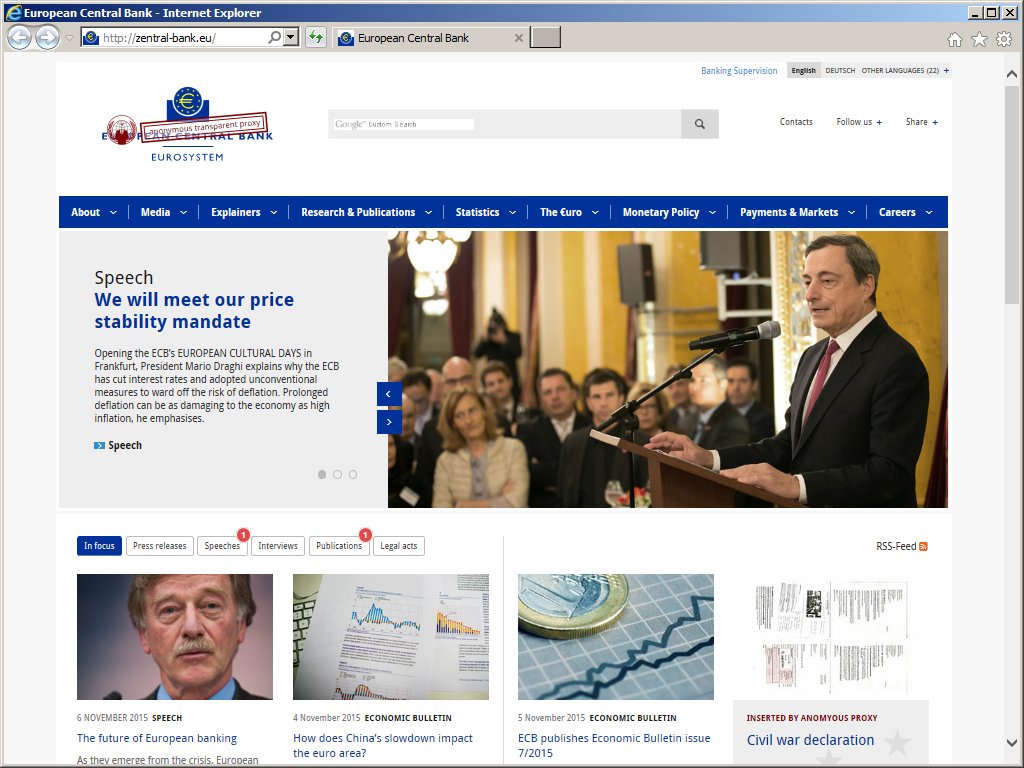Close the European Central Bank tab
This screenshot has height=768, width=1024.
point(519,38)
